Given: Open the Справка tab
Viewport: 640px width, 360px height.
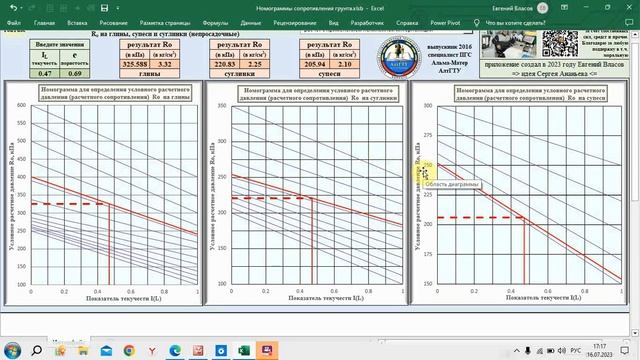Looking at the screenshot, I should [407, 23].
